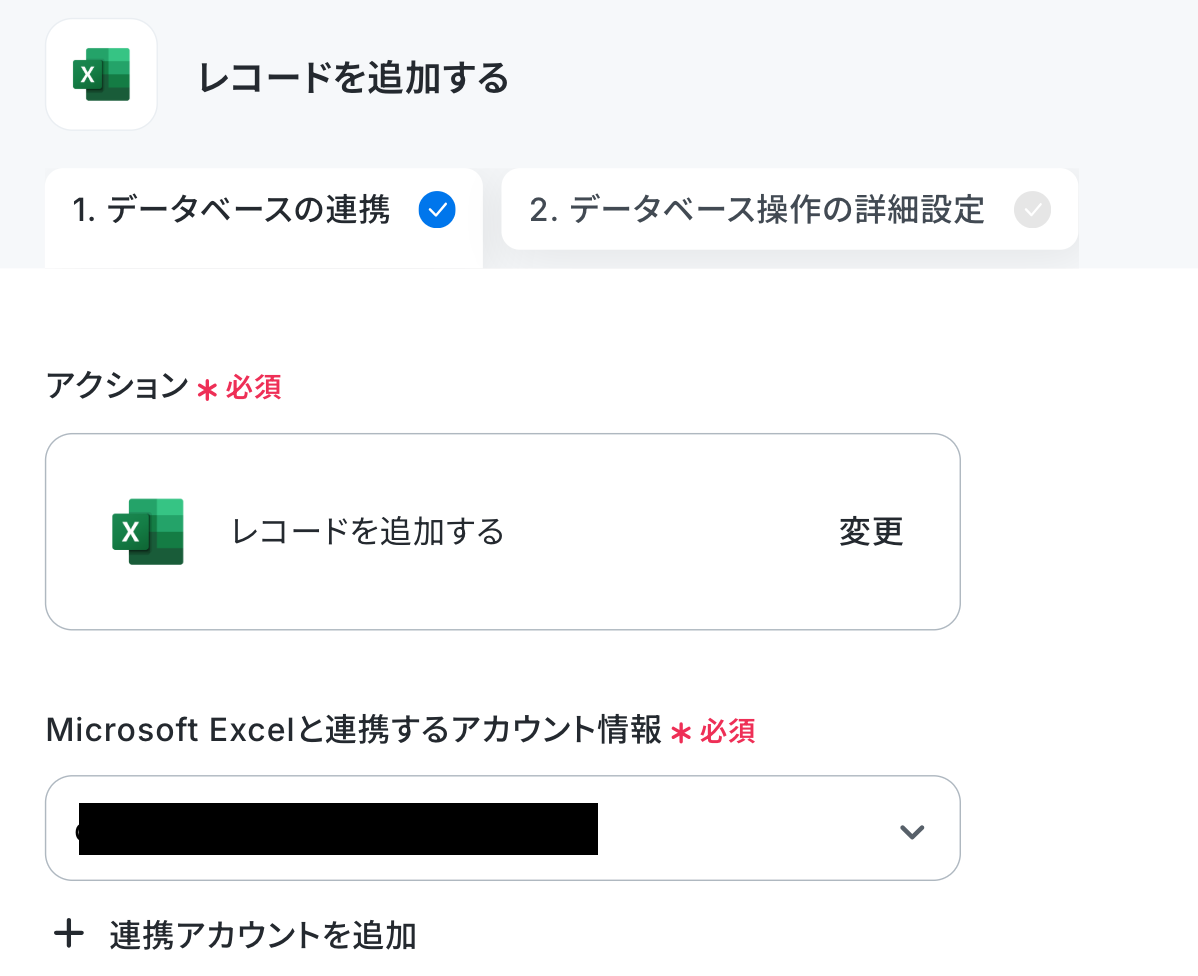
Task: Click the Excel icon inside the action card
Action: tap(147, 531)
